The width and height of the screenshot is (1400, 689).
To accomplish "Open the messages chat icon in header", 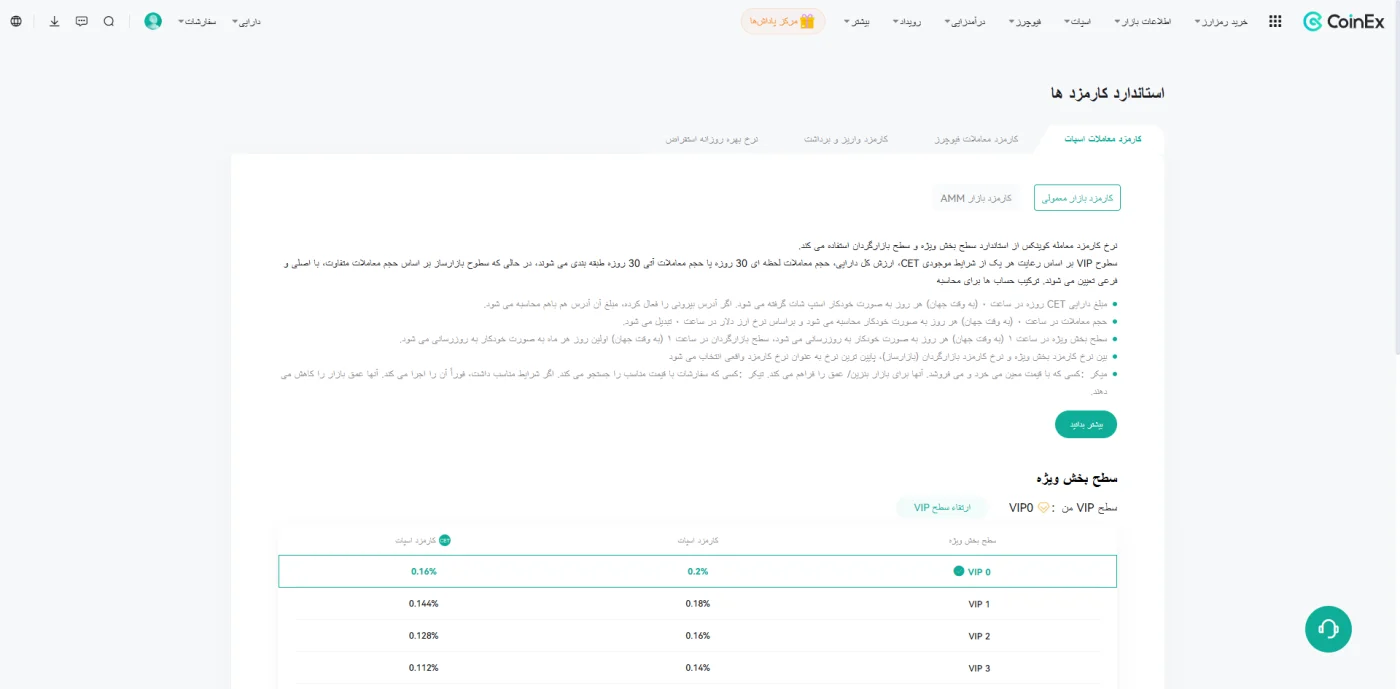I will click(82, 21).
